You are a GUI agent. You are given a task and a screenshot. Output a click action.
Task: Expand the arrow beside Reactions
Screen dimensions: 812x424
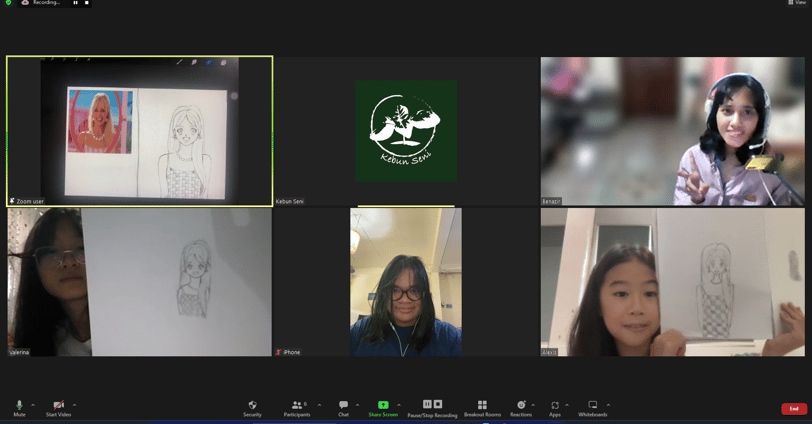[533, 405]
